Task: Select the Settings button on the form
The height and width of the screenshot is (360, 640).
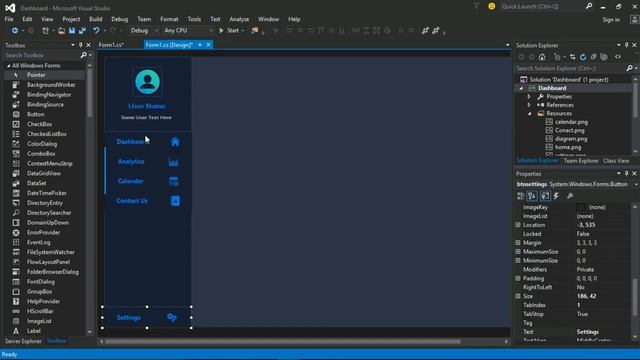Action: pyautogui.click(x=147, y=318)
